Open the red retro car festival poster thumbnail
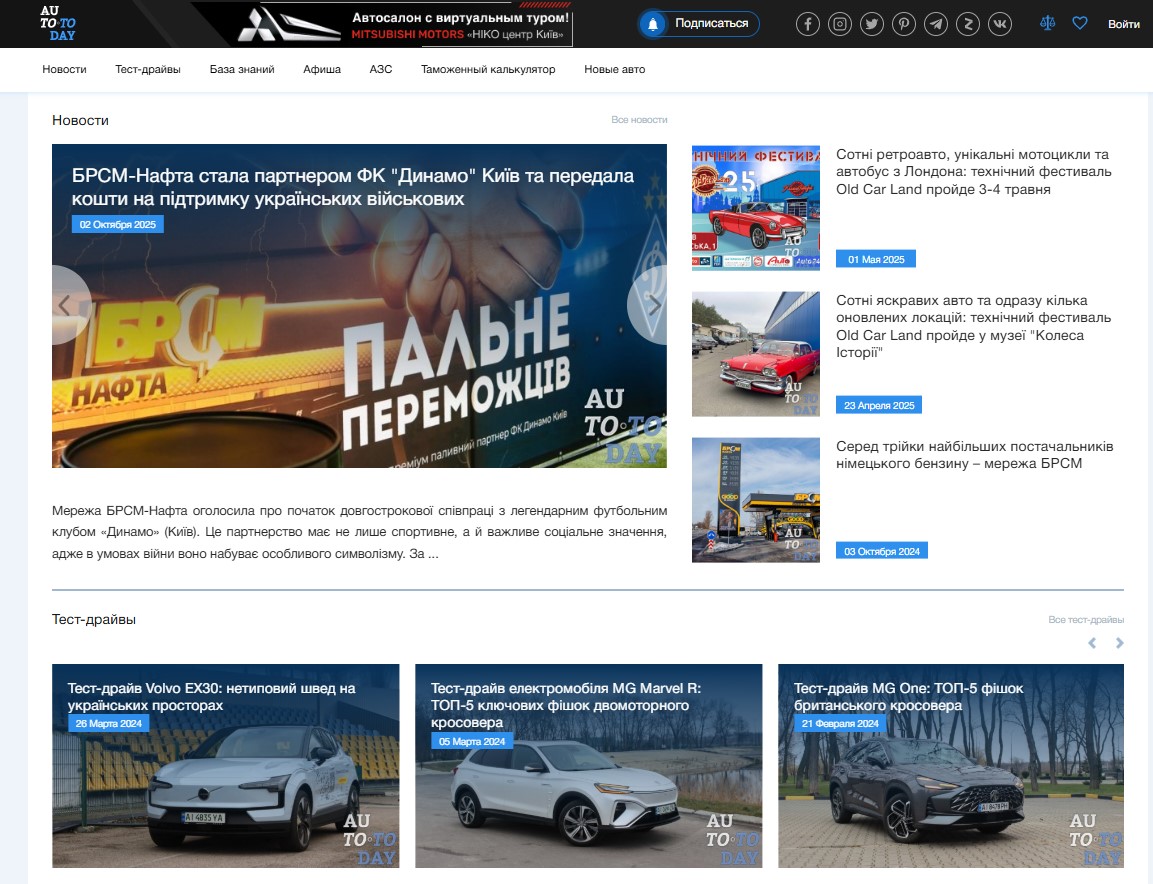Screen dimensions: 1153x884 [756, 208]
